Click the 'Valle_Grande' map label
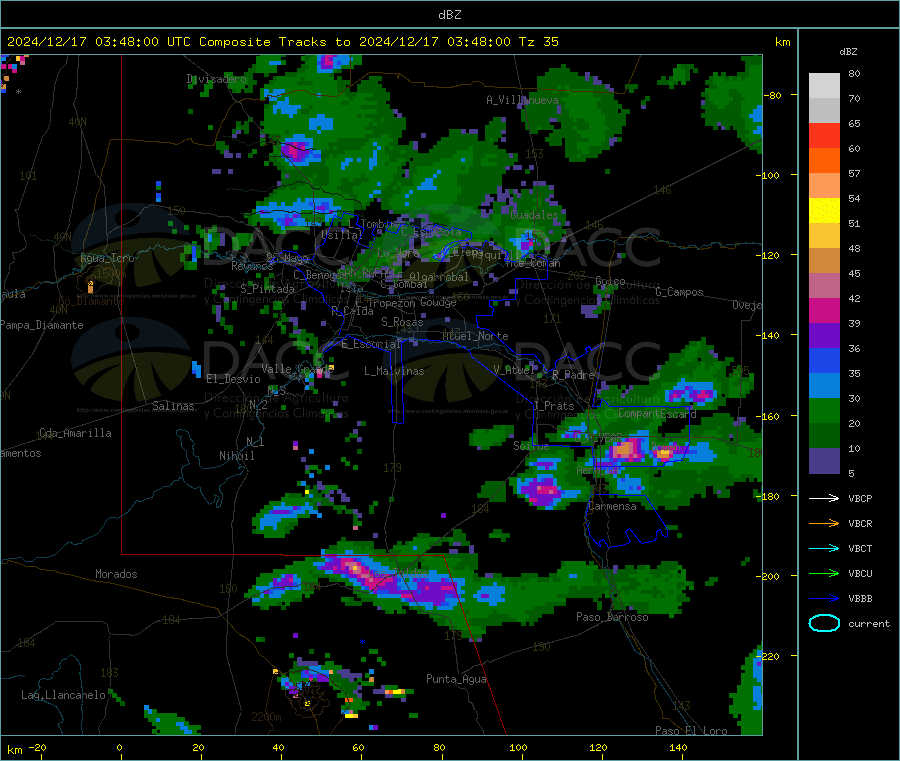 pyautogui.click(x=297, y=369)
